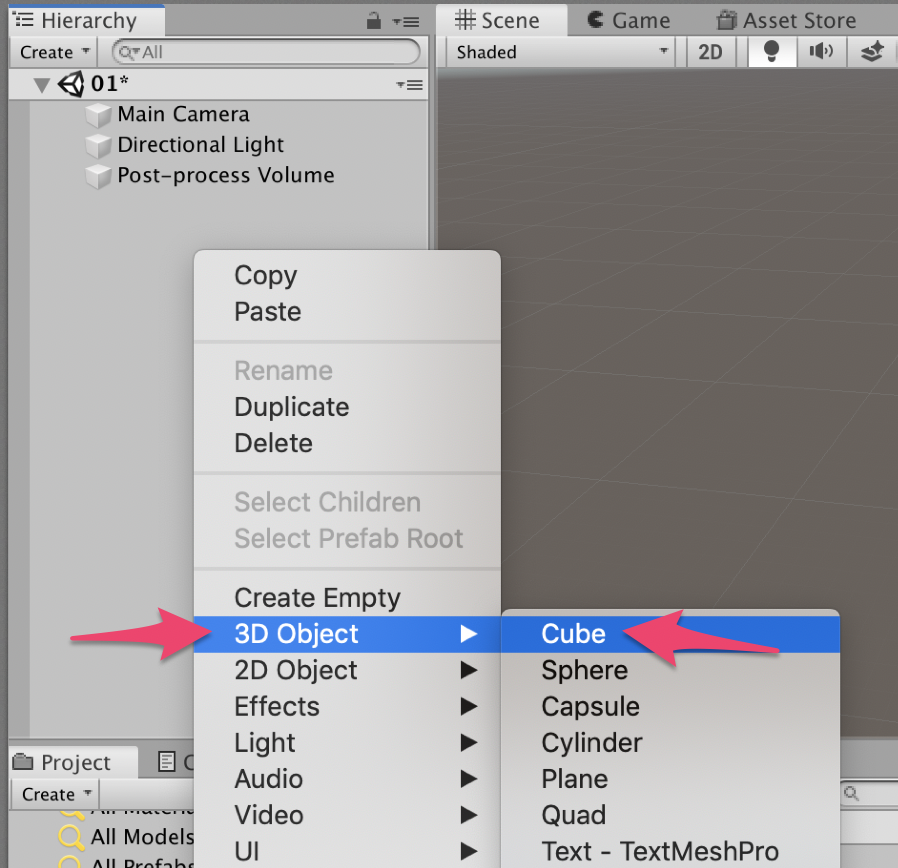Open the Hierarchy Create dropdown

[x=54, y=52]
